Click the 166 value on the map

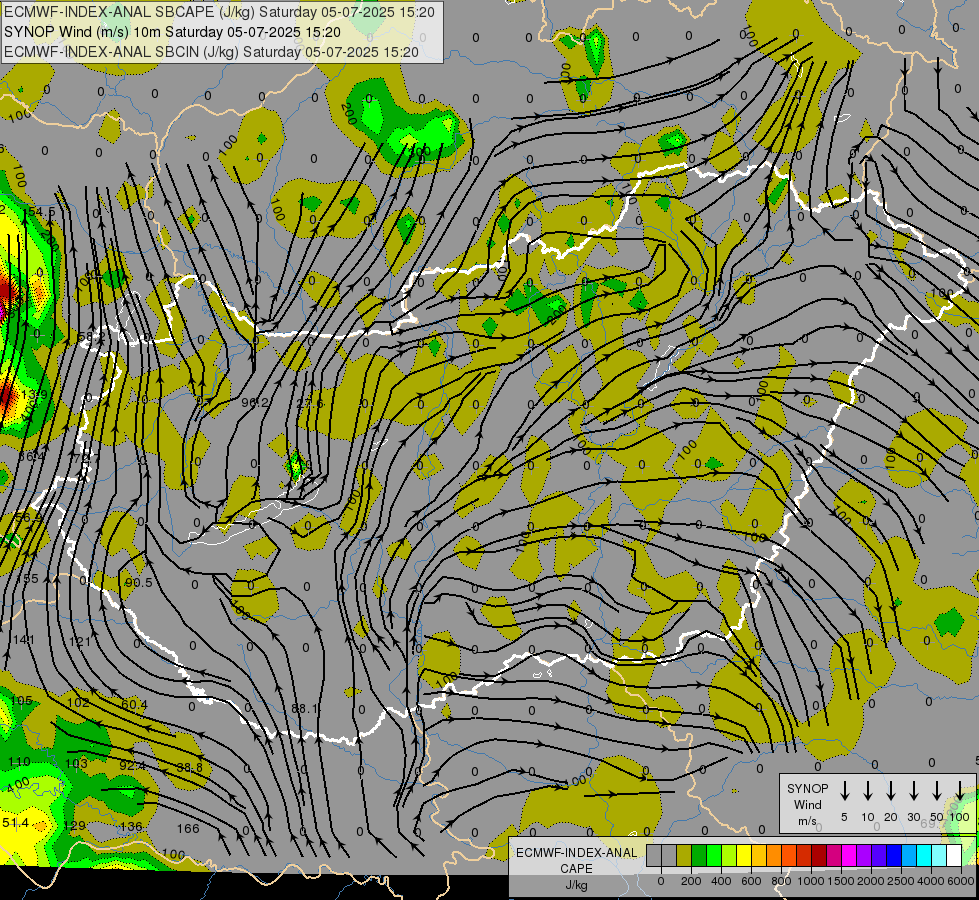pyautogui.click(x=188, y=828)
